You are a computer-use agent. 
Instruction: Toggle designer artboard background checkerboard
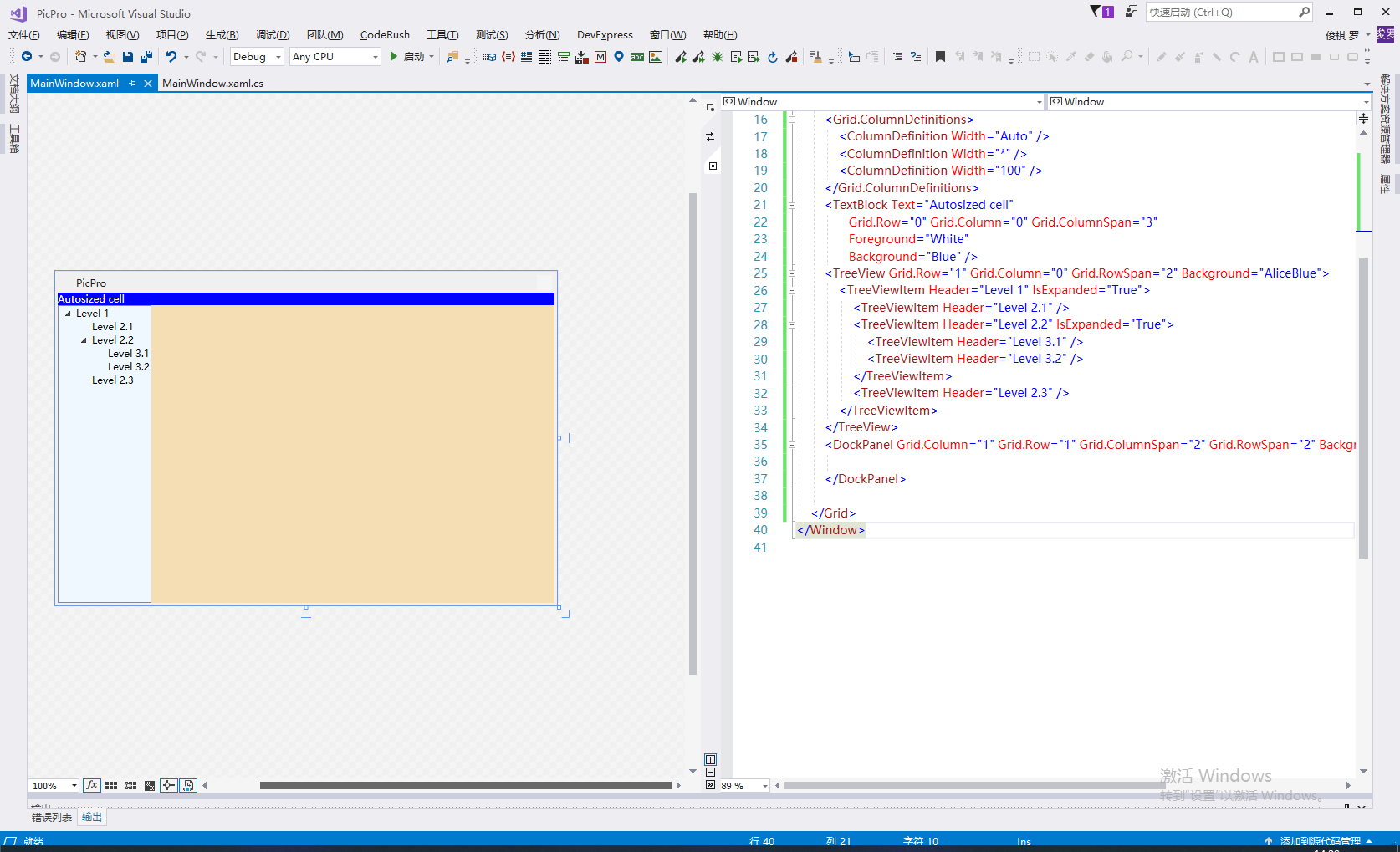[x=150, y=786]
